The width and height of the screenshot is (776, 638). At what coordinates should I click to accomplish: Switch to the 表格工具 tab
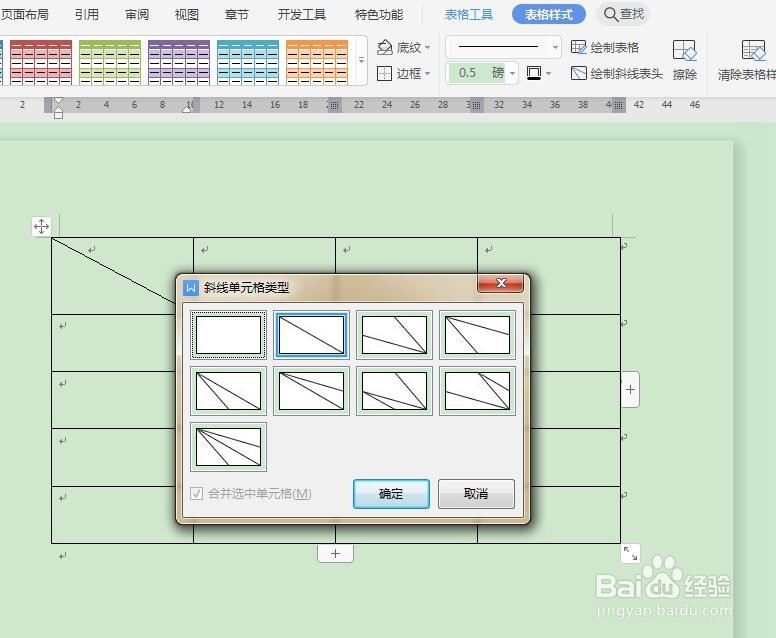point(469,14)
